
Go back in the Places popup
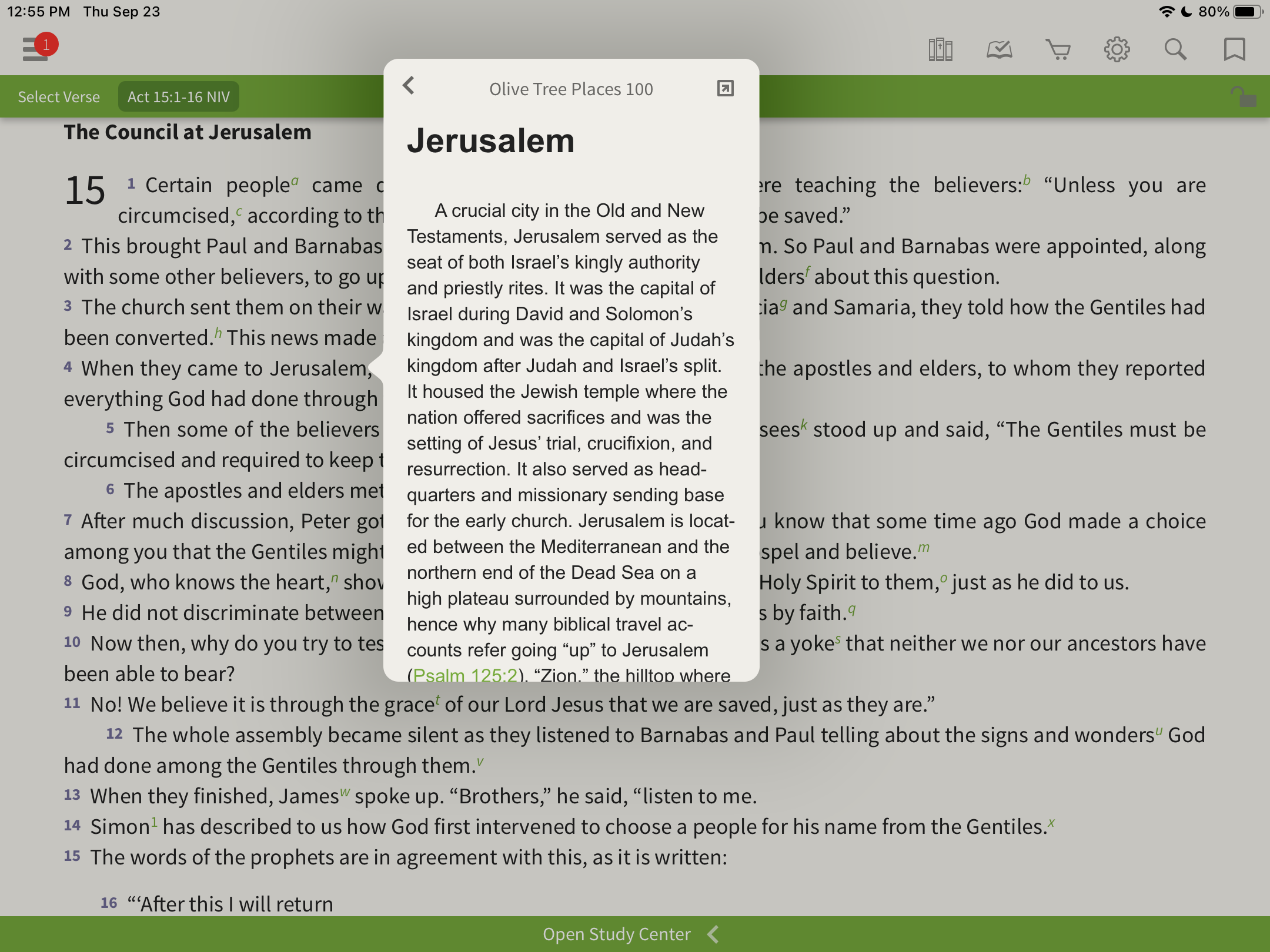coord(409,86)
